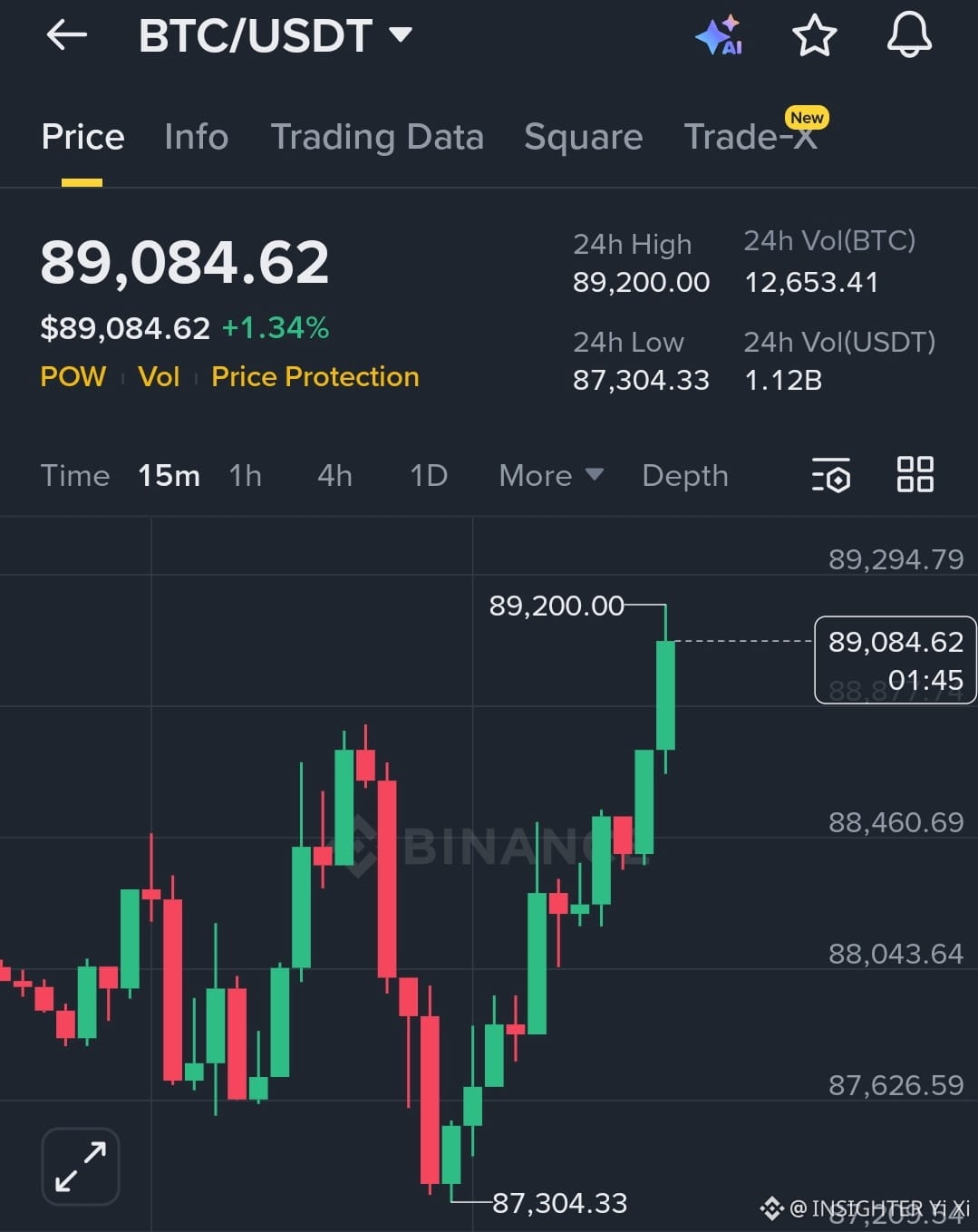Open the chart layout grid icon
Viewport: 978px width, 1232px height.
pyautogui.click(x=915, y=472)
